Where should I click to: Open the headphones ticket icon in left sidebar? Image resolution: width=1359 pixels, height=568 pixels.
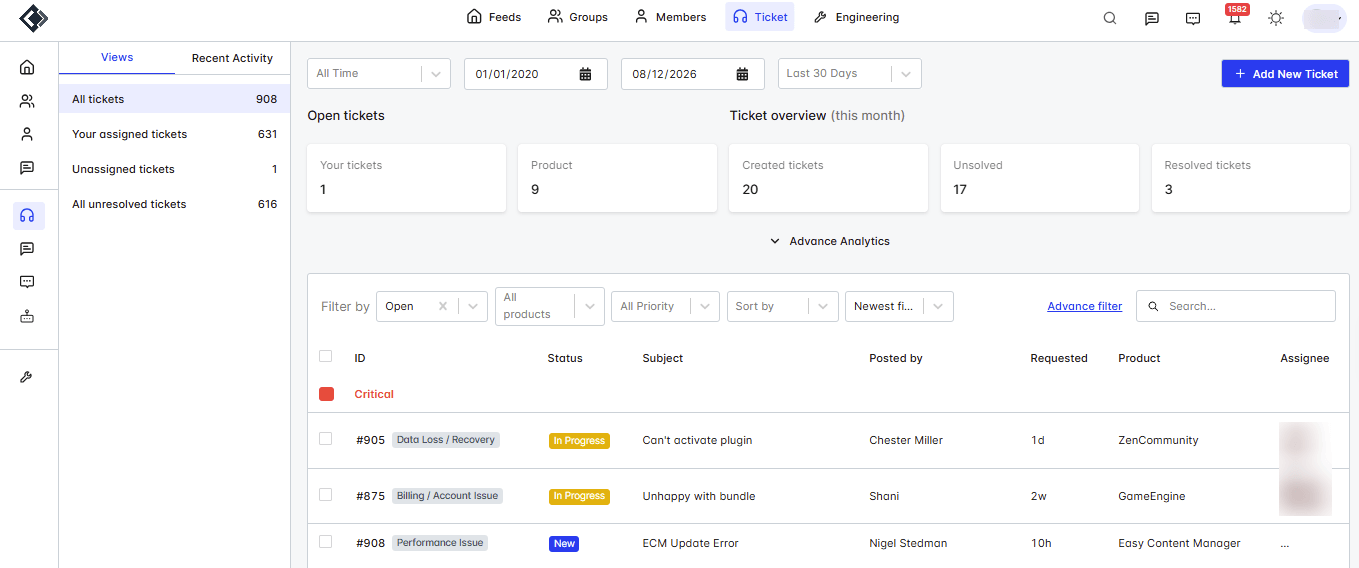click(28, 215)
